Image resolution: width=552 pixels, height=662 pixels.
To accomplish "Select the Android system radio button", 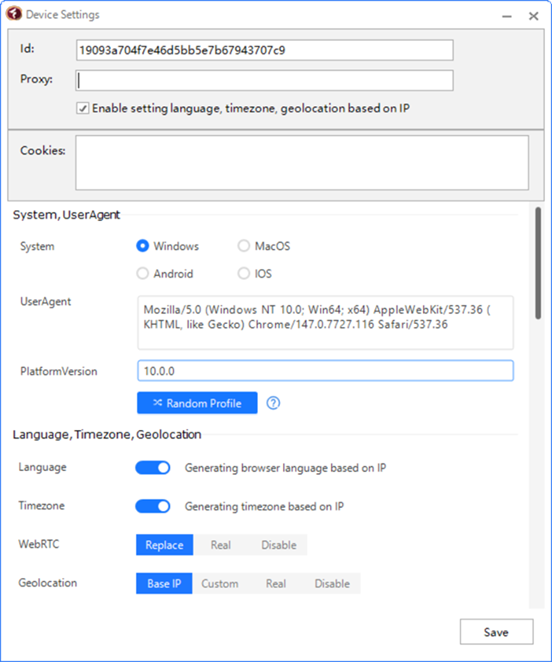I will 143,274.
